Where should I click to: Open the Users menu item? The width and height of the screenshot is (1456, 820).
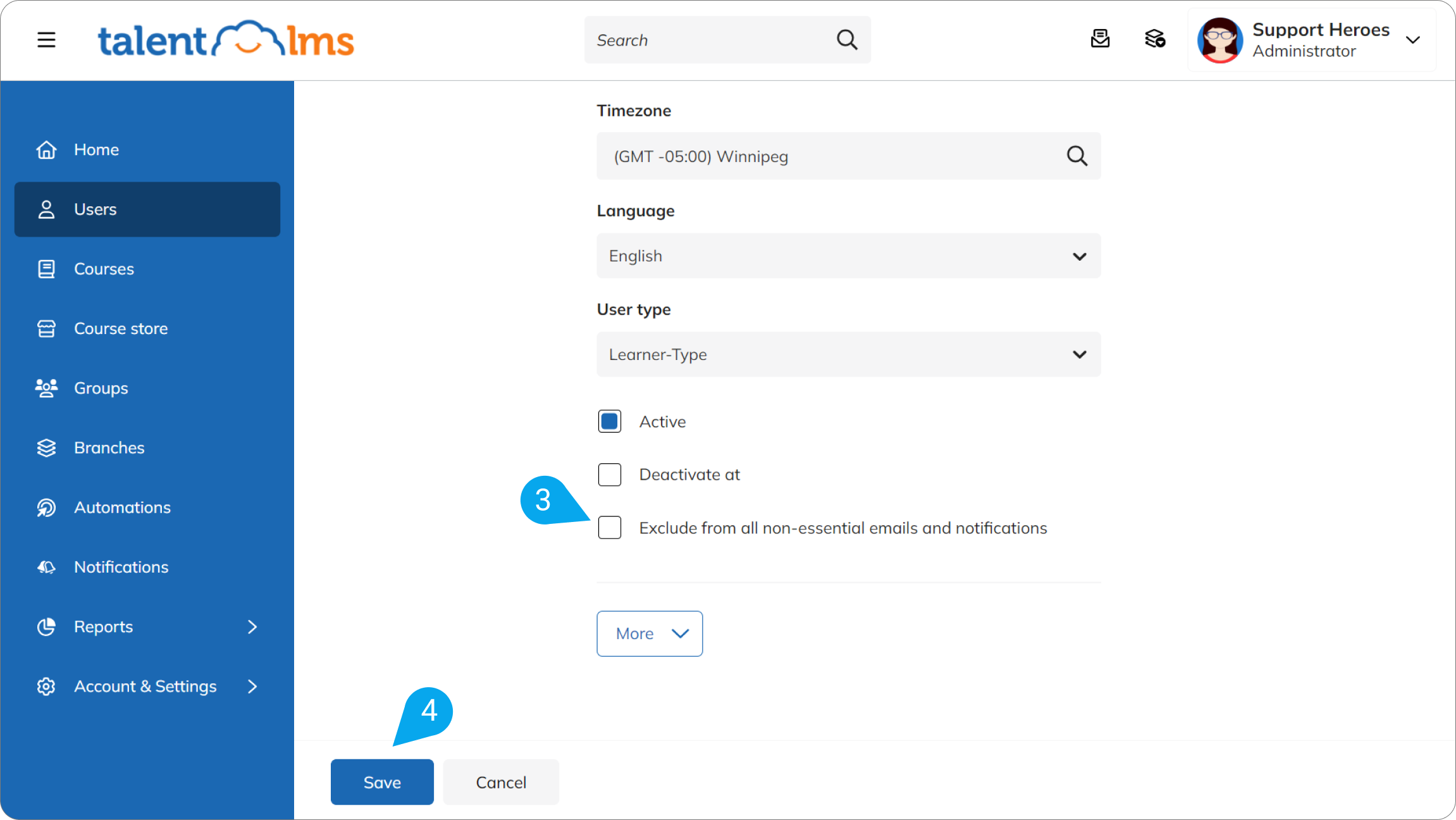[x=147, y=209]
